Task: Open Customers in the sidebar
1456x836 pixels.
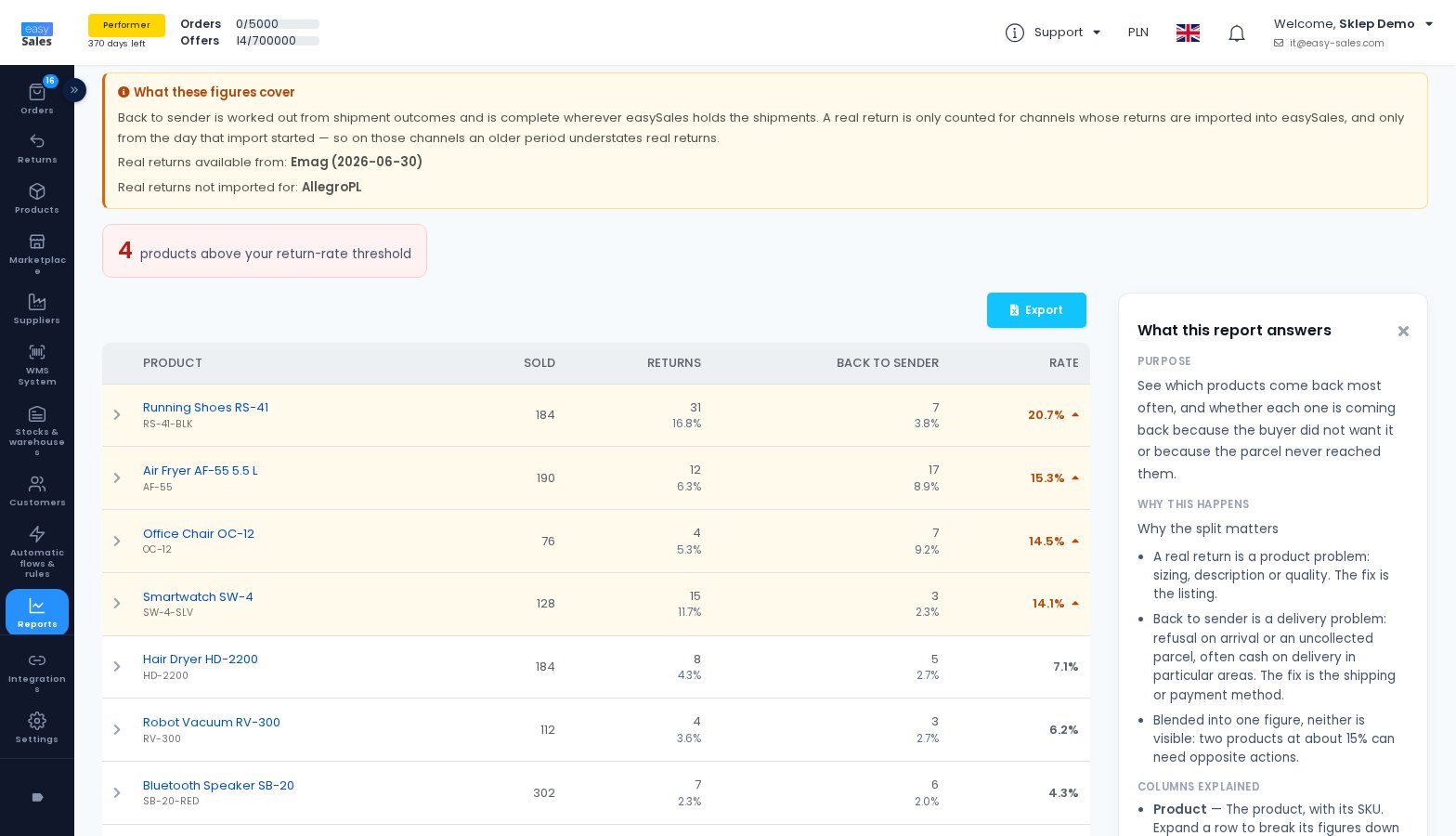Action: (x=37, y=491)
